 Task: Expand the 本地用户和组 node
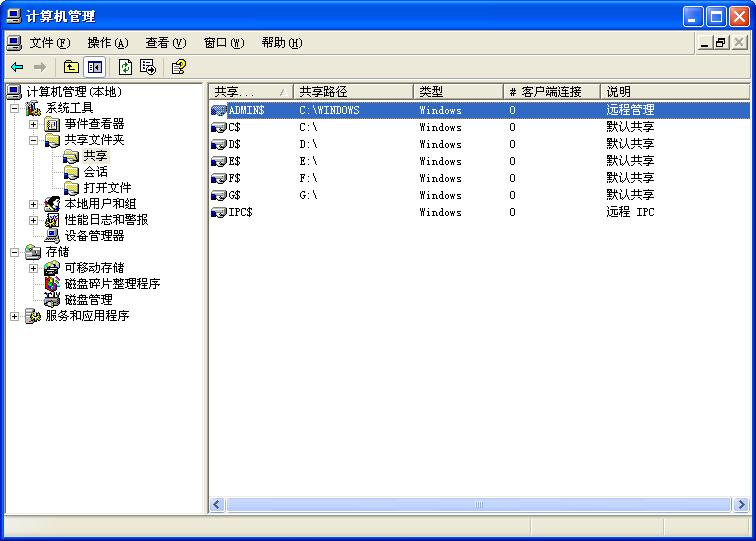33,204
